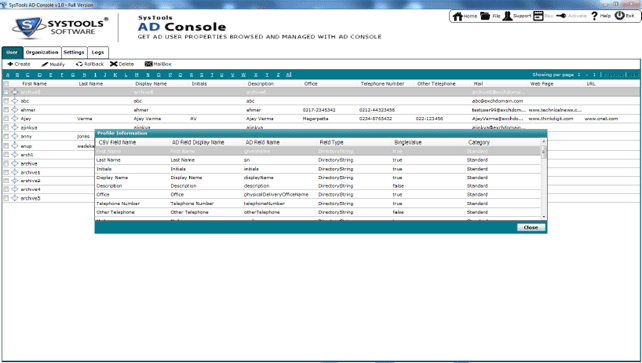Sort by Telephone Number column header
642x363 pixels.
pos(382,83)
